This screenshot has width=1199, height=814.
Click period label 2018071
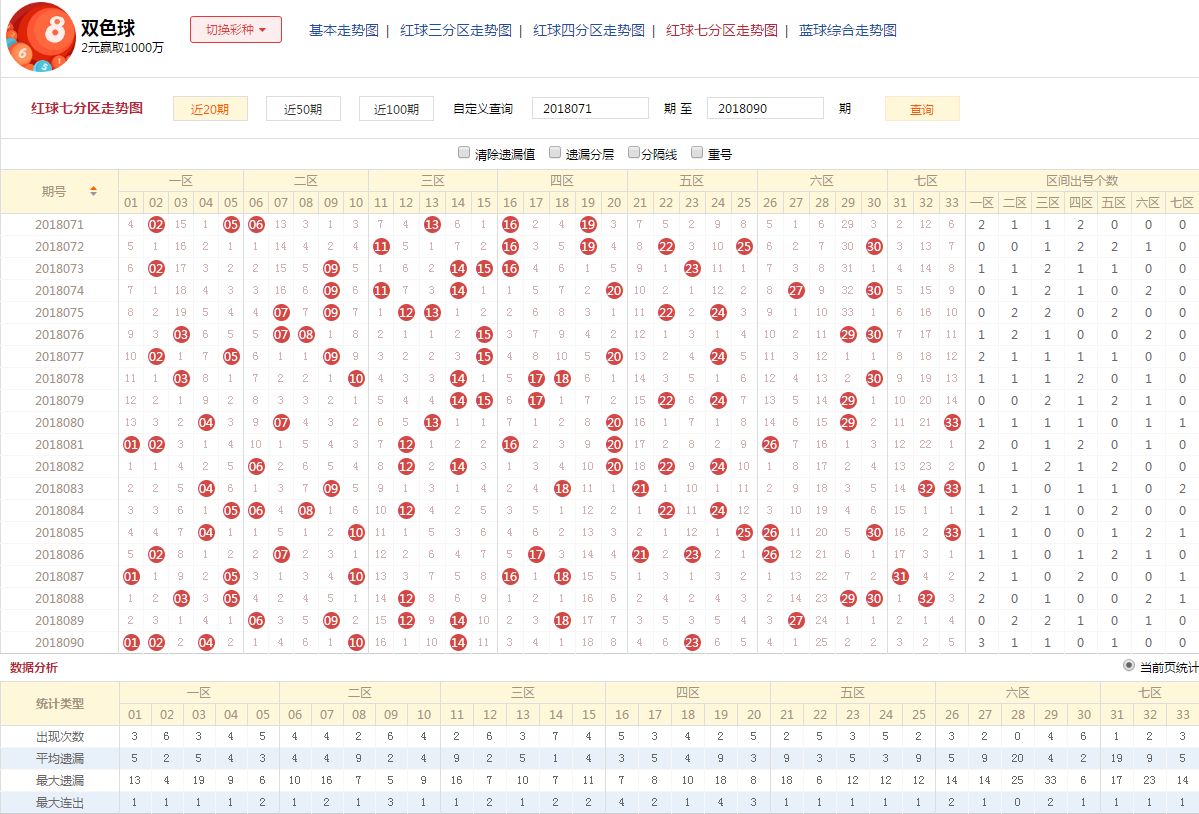click(60, 225)
